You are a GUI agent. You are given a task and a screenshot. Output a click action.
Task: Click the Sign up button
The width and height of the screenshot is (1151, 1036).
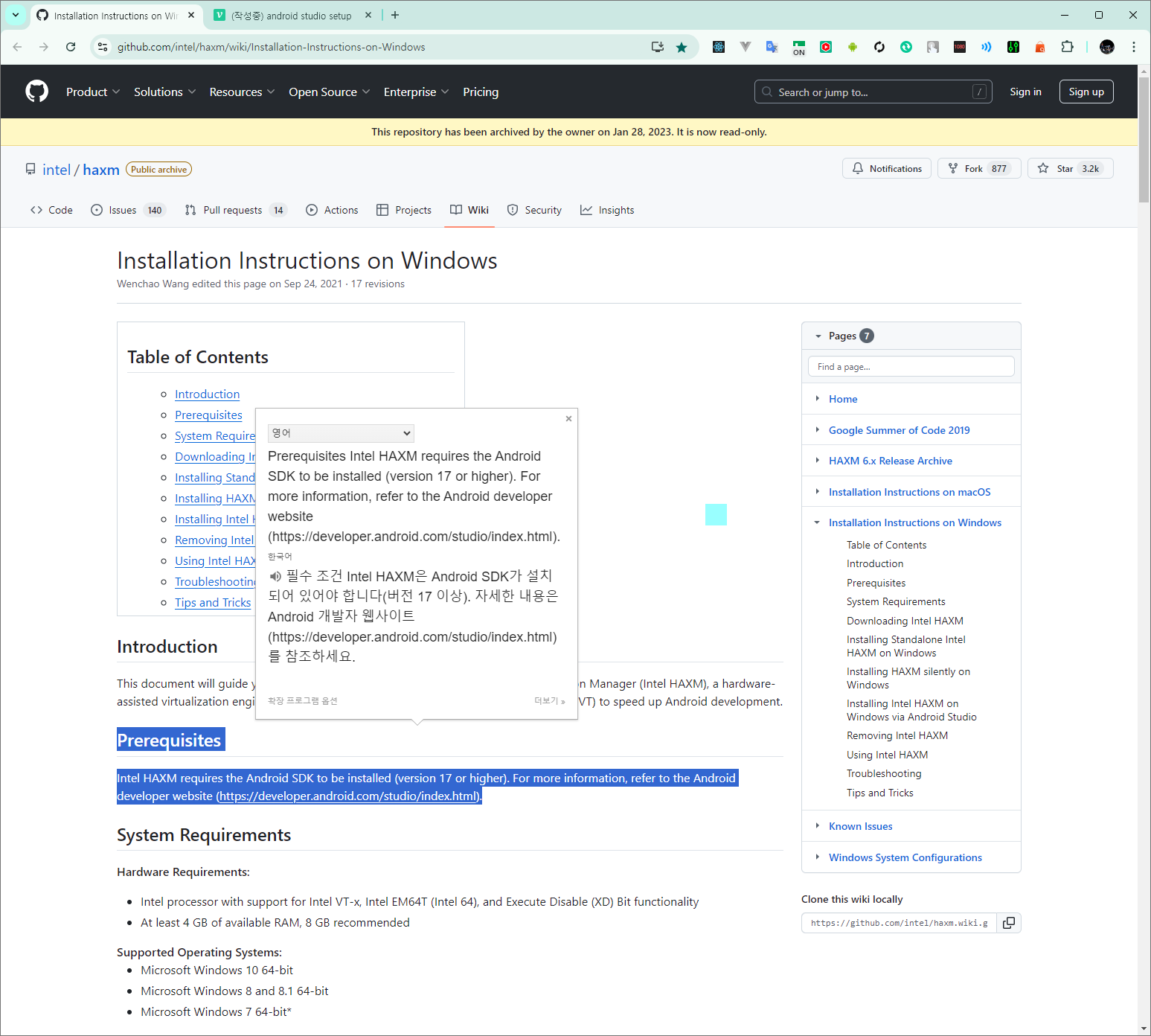click(x=1086, y=92)
